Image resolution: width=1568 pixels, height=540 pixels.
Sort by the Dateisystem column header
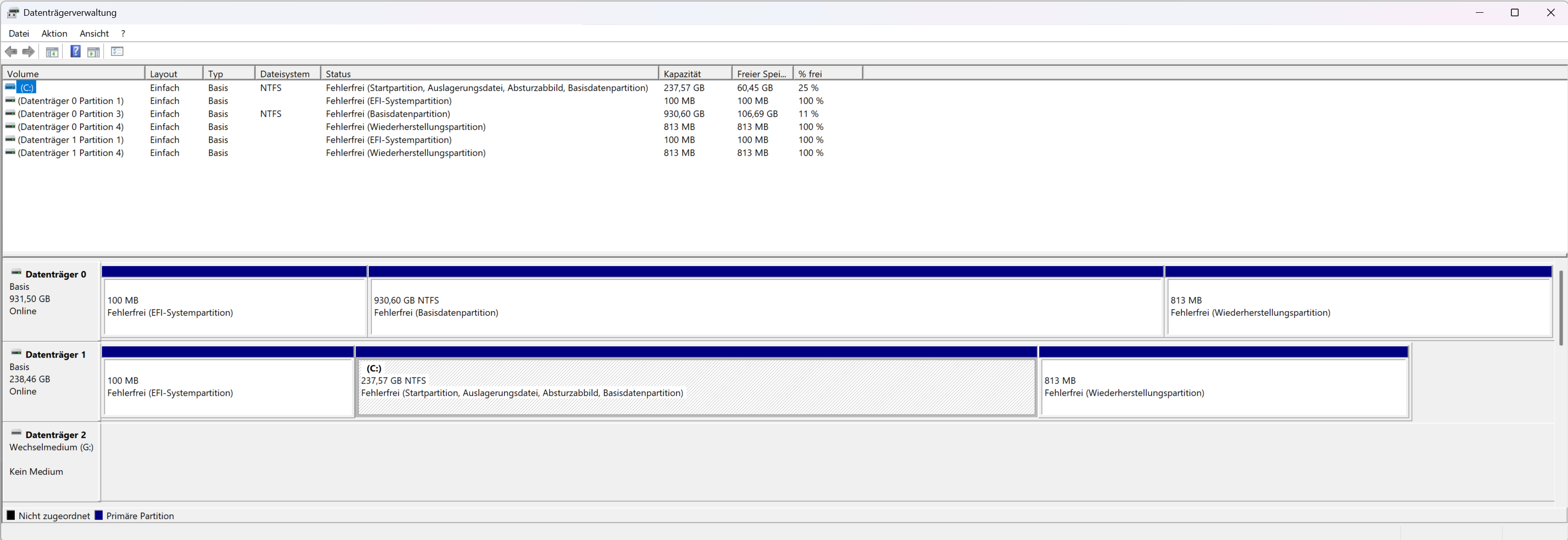(x=288, y=74)
